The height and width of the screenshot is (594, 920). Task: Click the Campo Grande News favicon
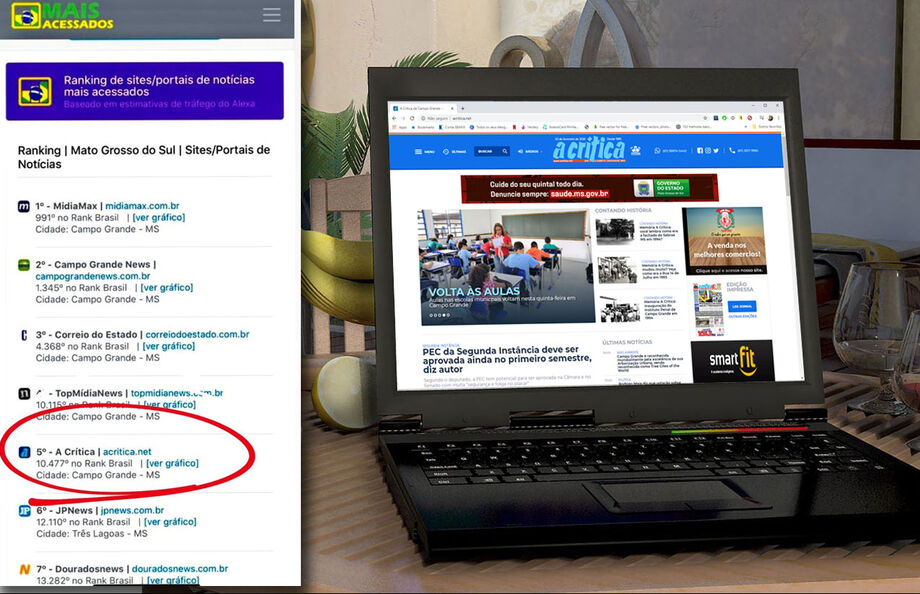coord(23,265)
